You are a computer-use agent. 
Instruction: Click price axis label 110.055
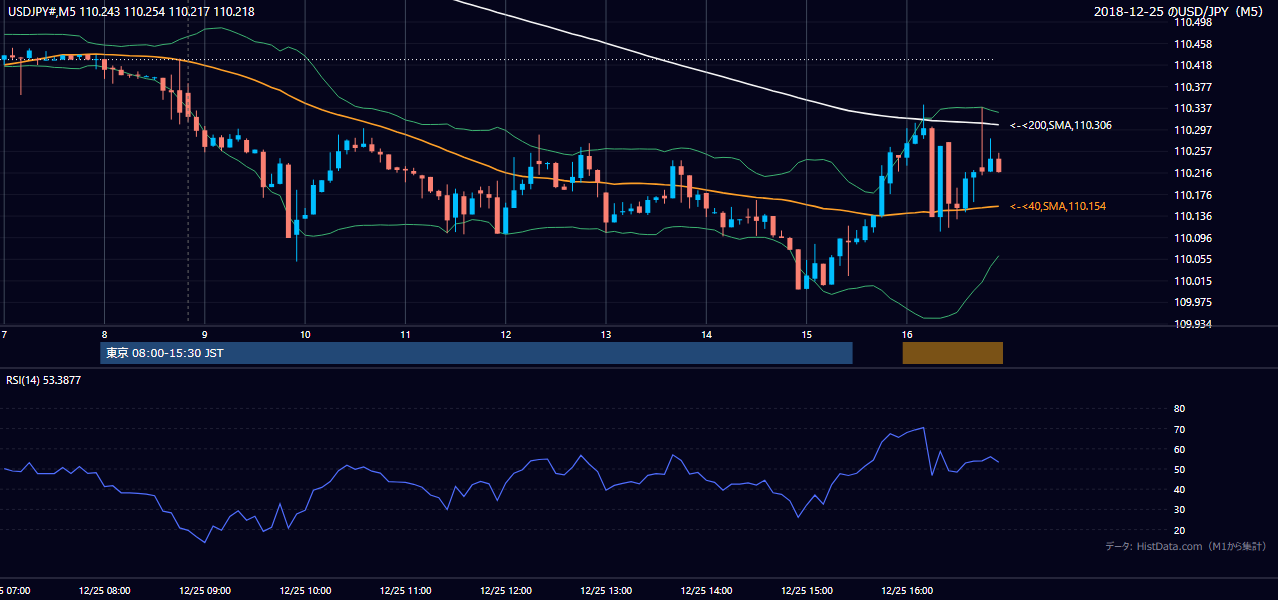(1193, 259)
